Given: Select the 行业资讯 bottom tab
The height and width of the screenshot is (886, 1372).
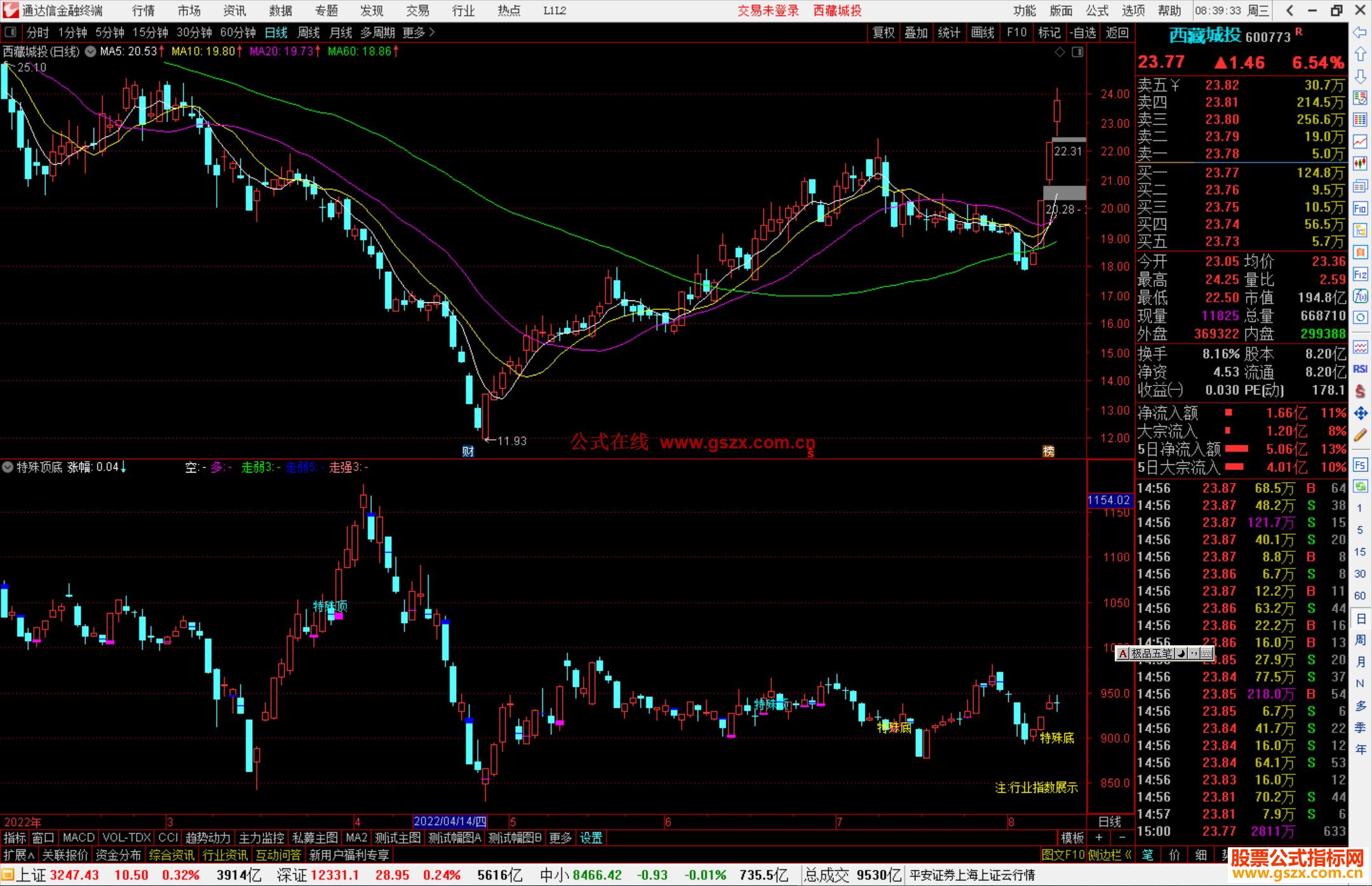Looking at the screenshot, I should coord(225,855).
